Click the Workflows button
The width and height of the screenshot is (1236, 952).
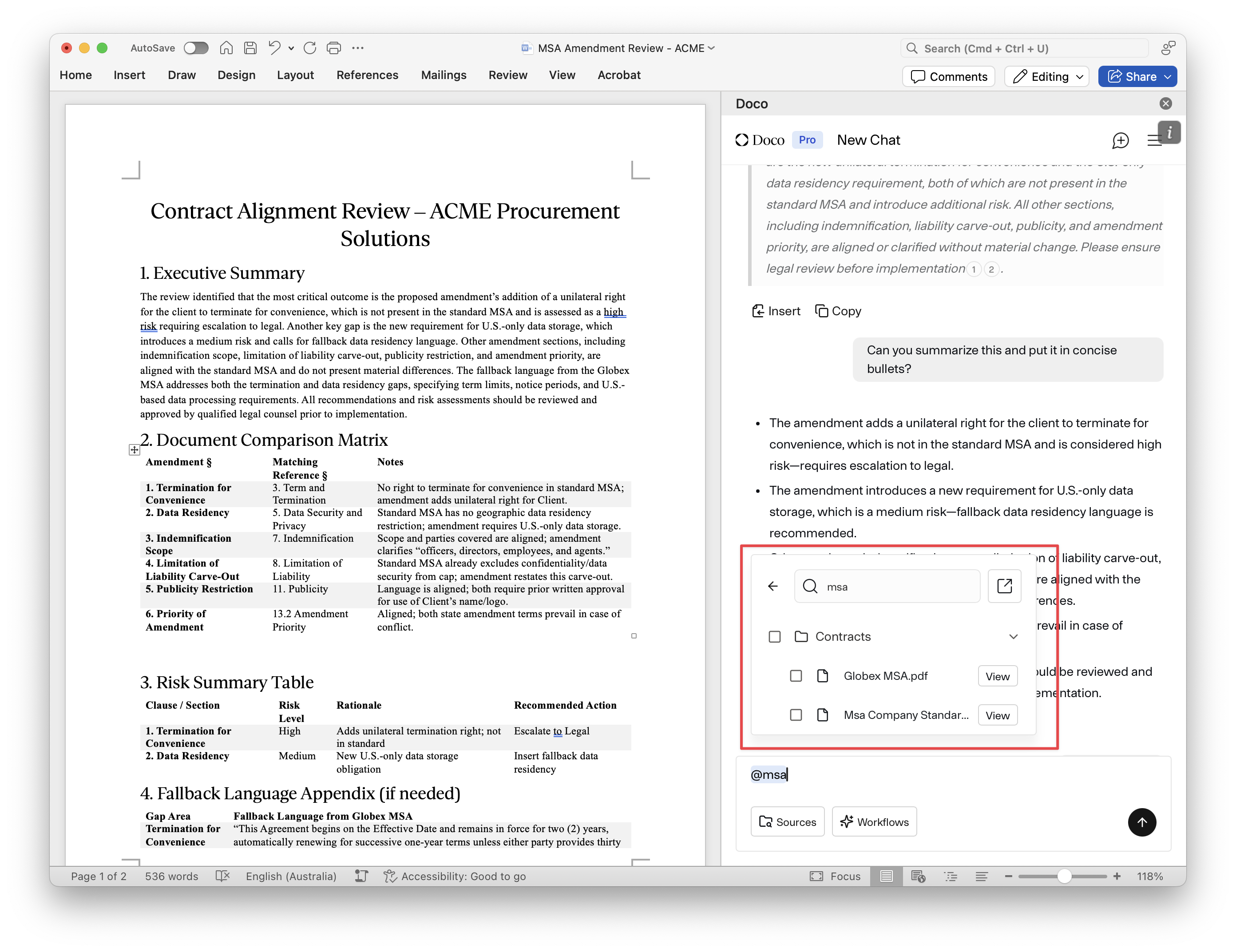click(874, 822)
